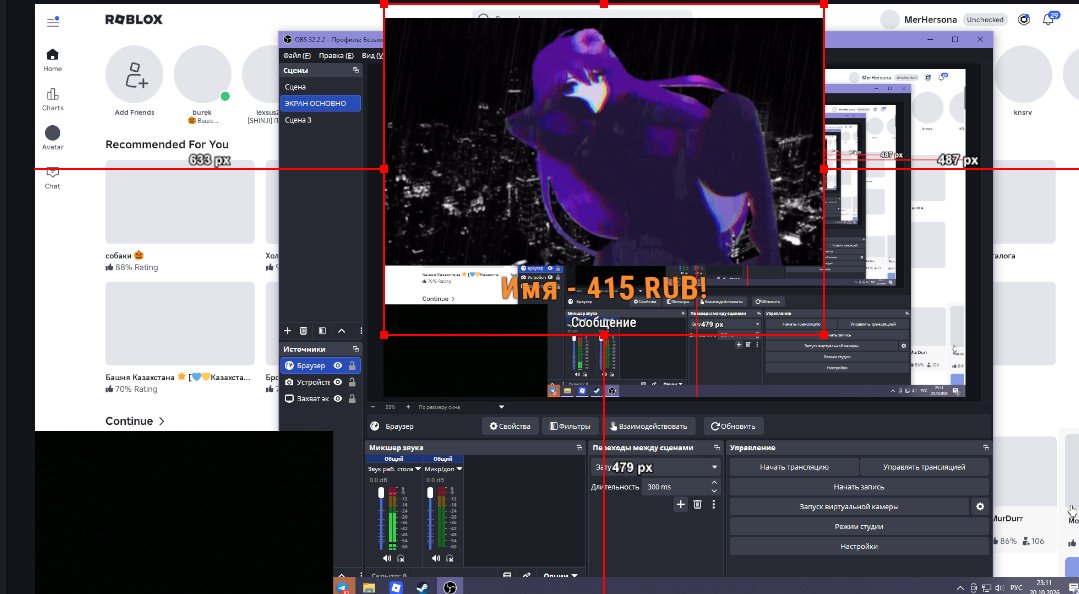Open virtual camera settings gear
The image size is (1079, 594).
pos(980,507)
